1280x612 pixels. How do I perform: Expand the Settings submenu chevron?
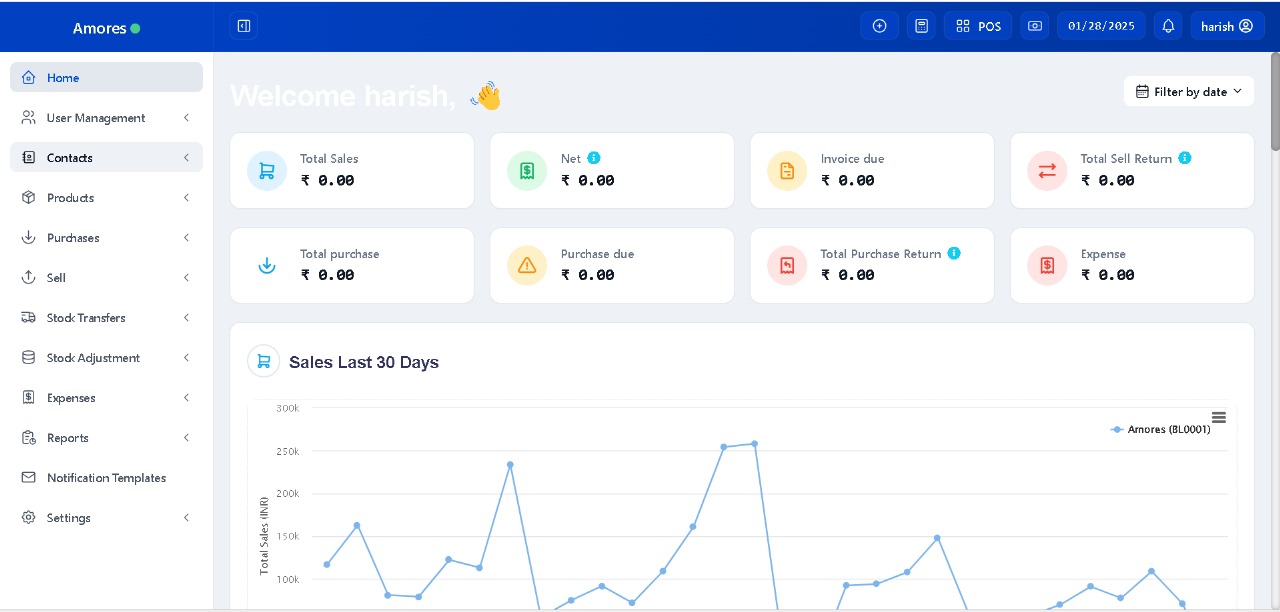[186, 517]
